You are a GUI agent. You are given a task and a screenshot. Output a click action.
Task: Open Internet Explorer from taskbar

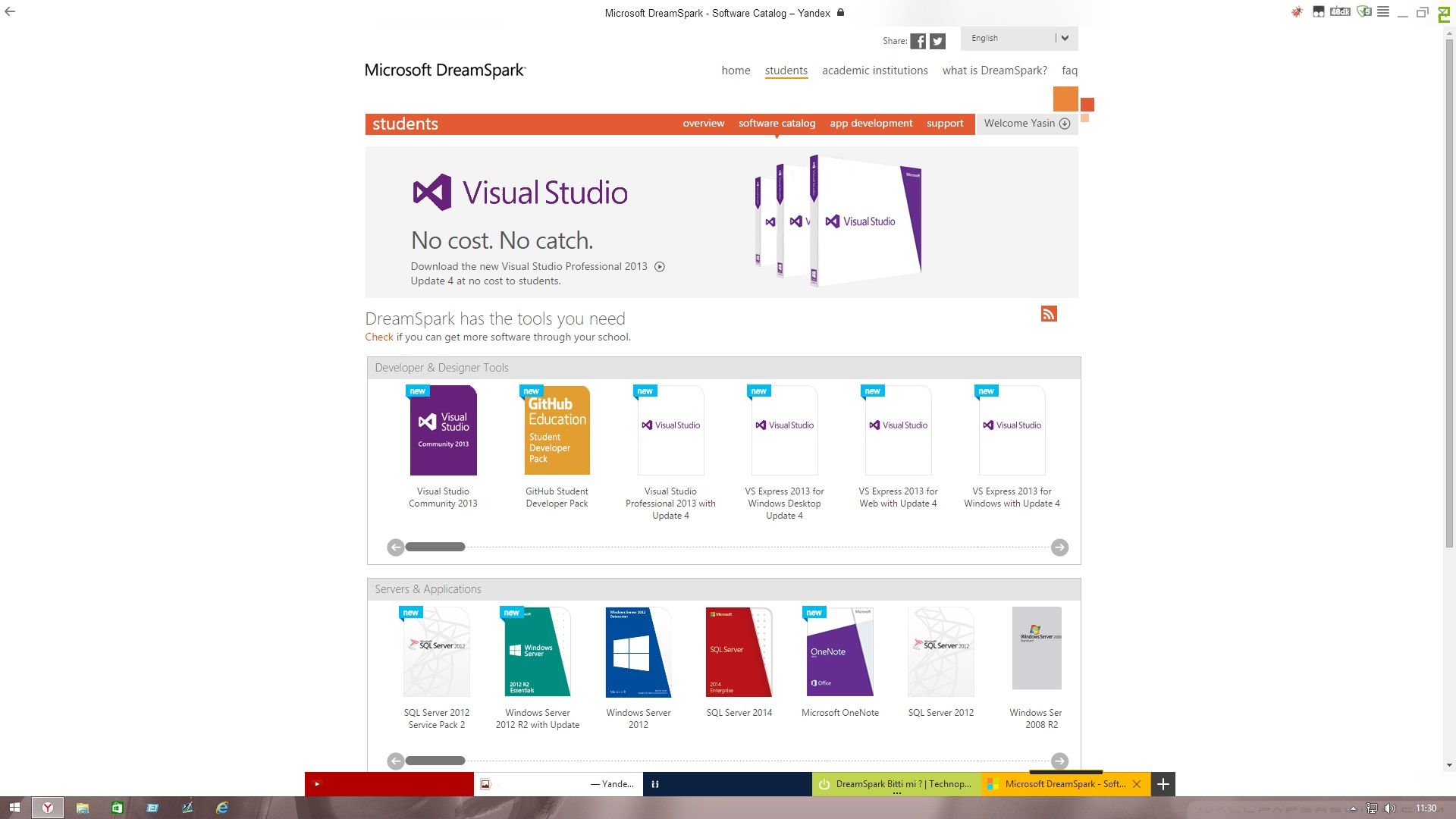221,808
